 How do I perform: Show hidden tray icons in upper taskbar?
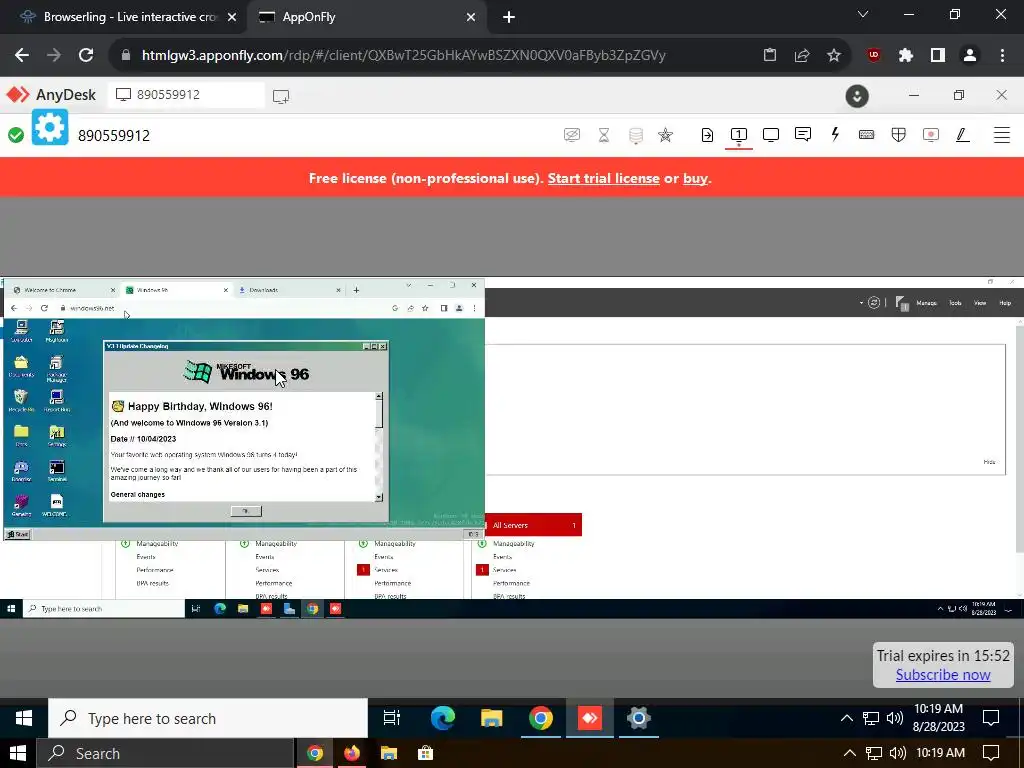pyautogui.click(x=846, y=718)
